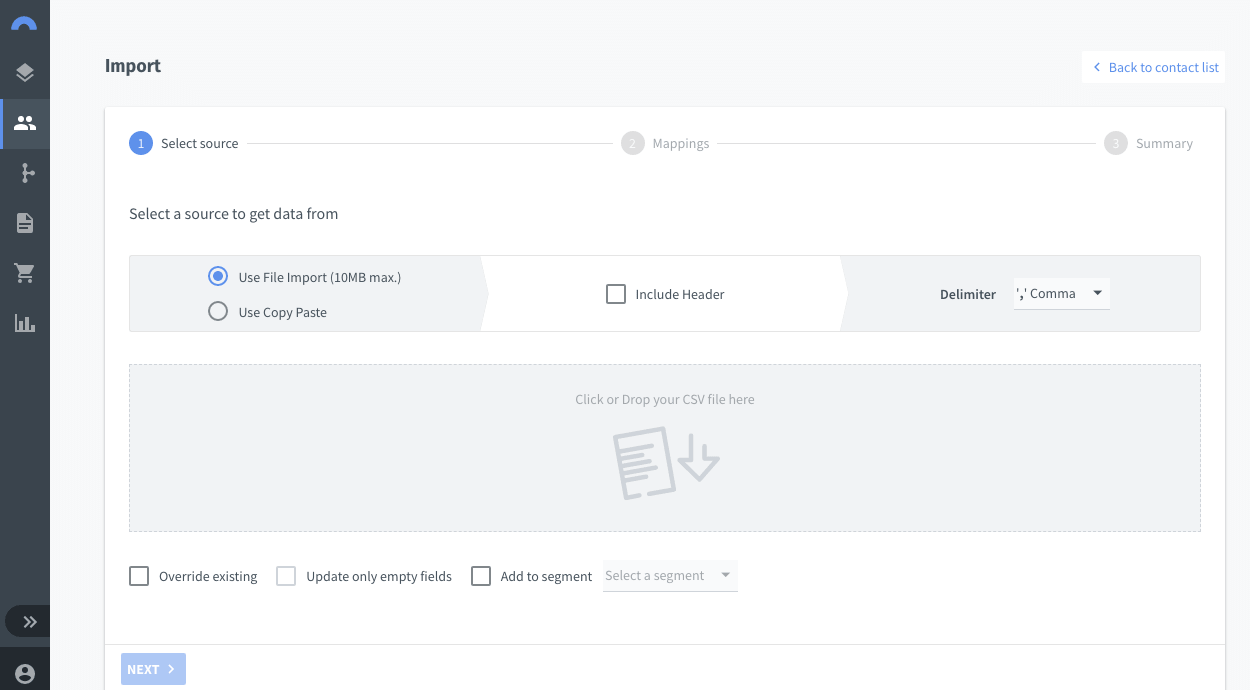Image resolution: width=1250 pixels, height=690 pixels.
Task: Select the Use Copy Paste radio option
Action: click(218, 312)
